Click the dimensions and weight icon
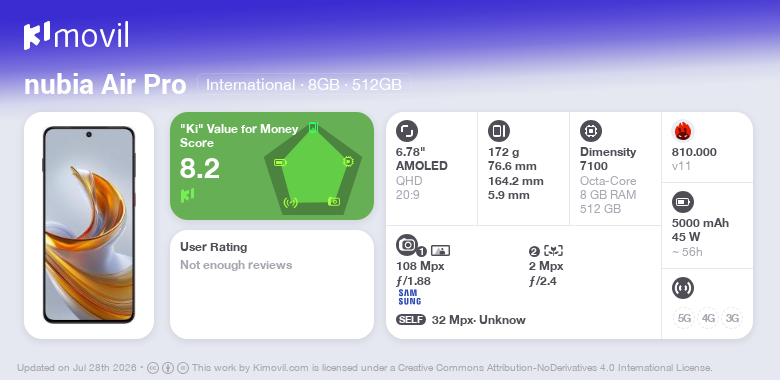Image resolution: width=780 pixels, height=380 pixels. (x=499, y=131)
